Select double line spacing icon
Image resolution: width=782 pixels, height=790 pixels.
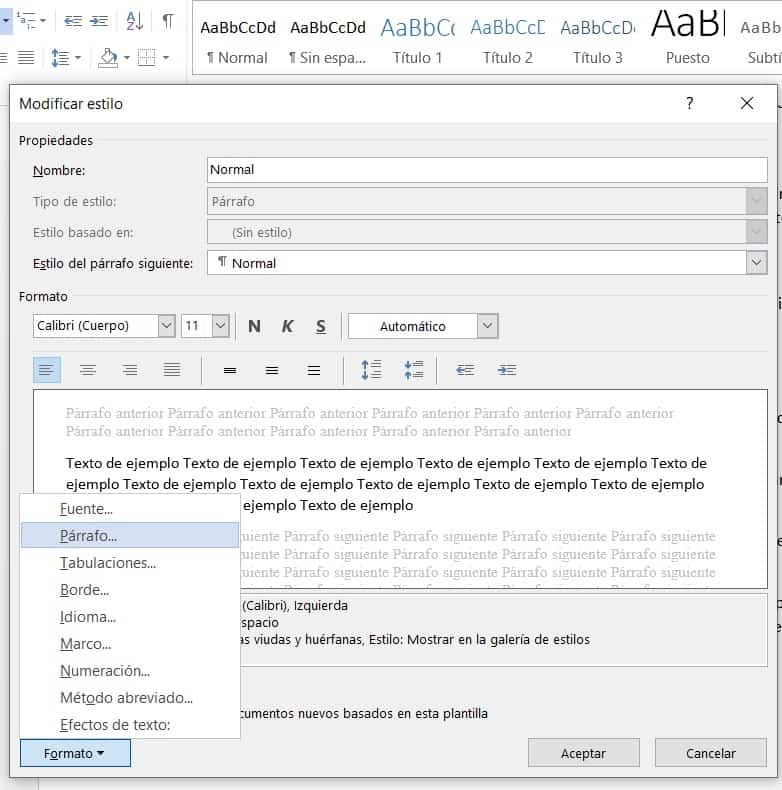(x=314, y=370)
